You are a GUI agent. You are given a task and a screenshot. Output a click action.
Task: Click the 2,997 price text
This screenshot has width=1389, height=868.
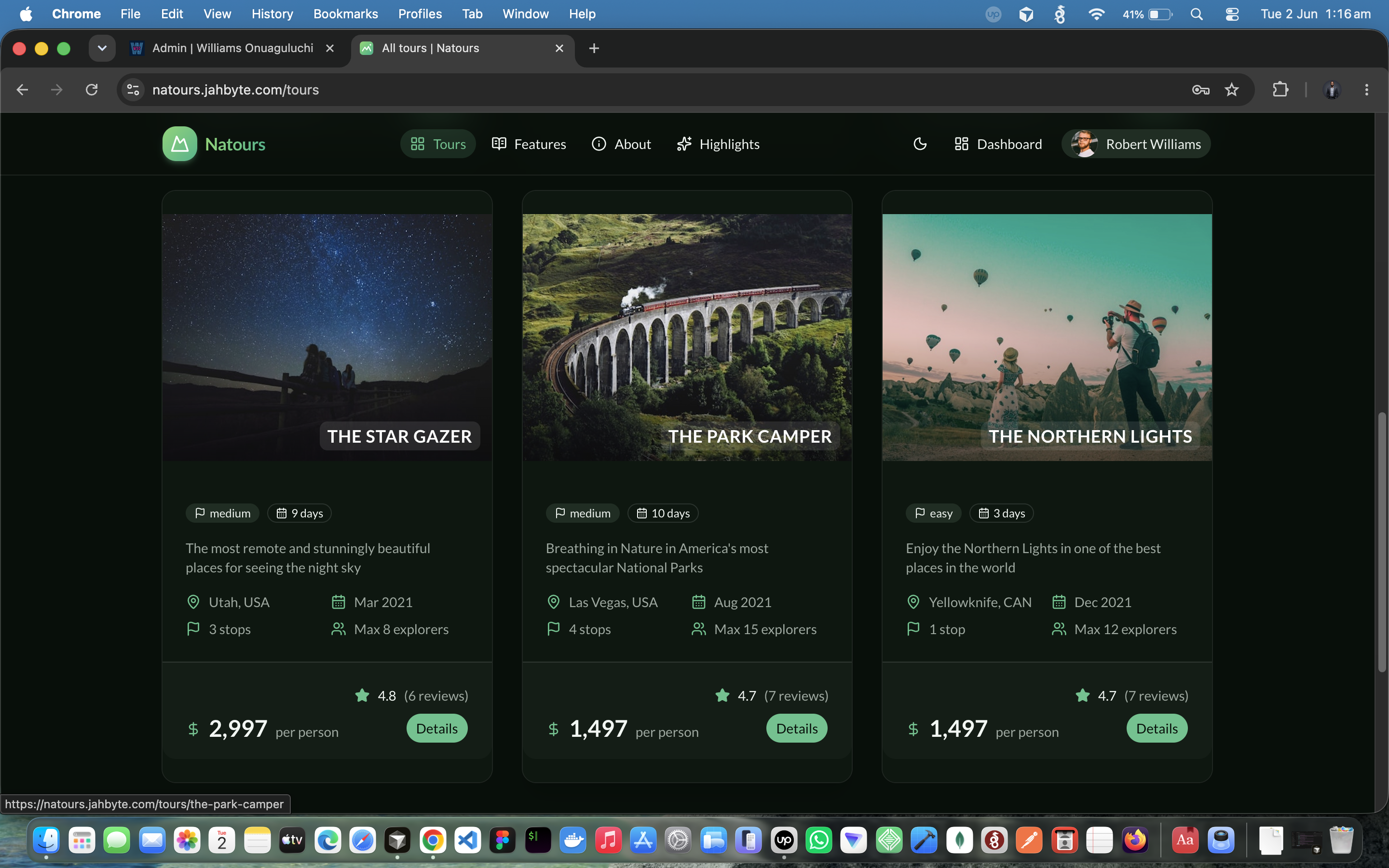238,728
